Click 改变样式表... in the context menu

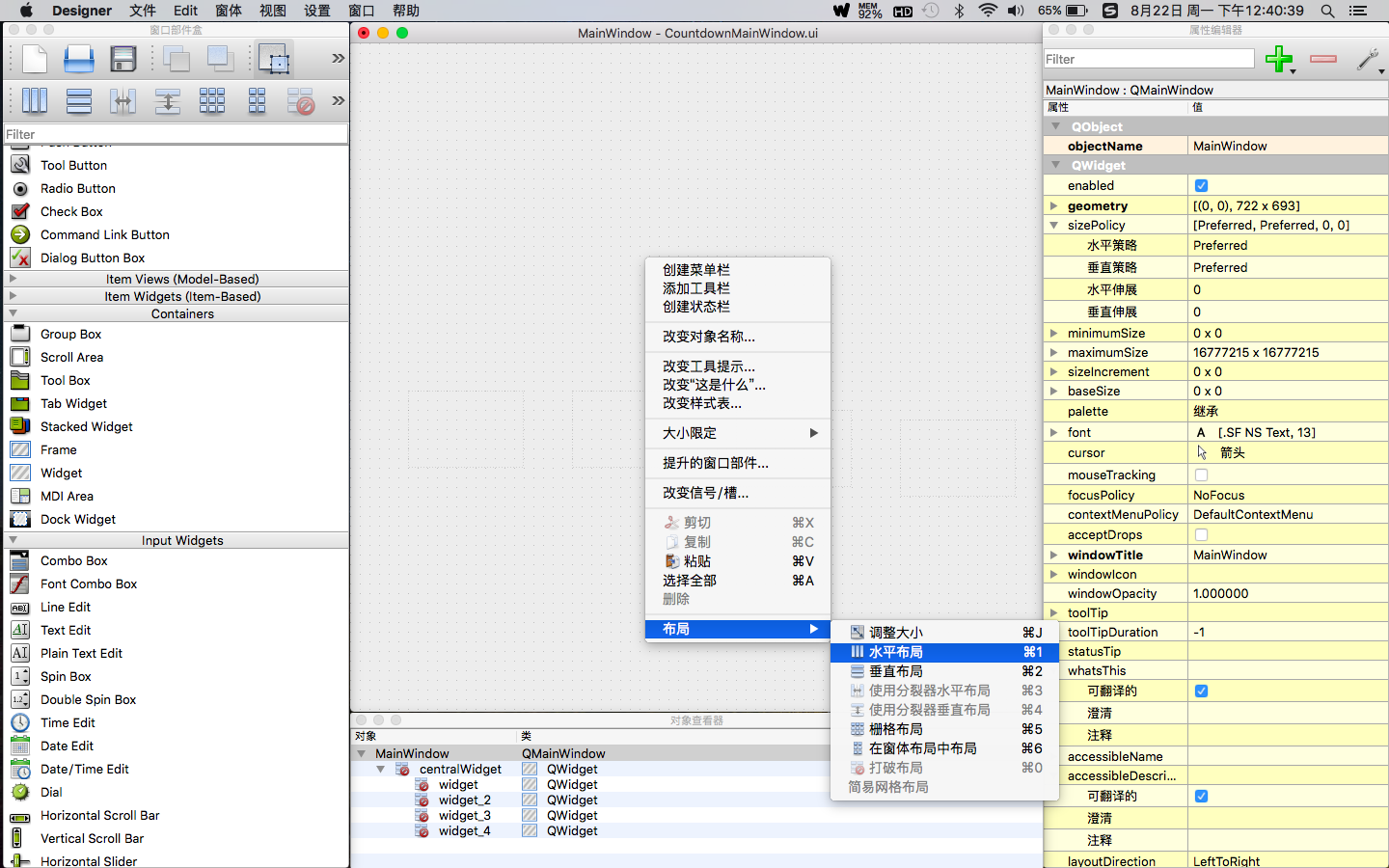[701, 403]
